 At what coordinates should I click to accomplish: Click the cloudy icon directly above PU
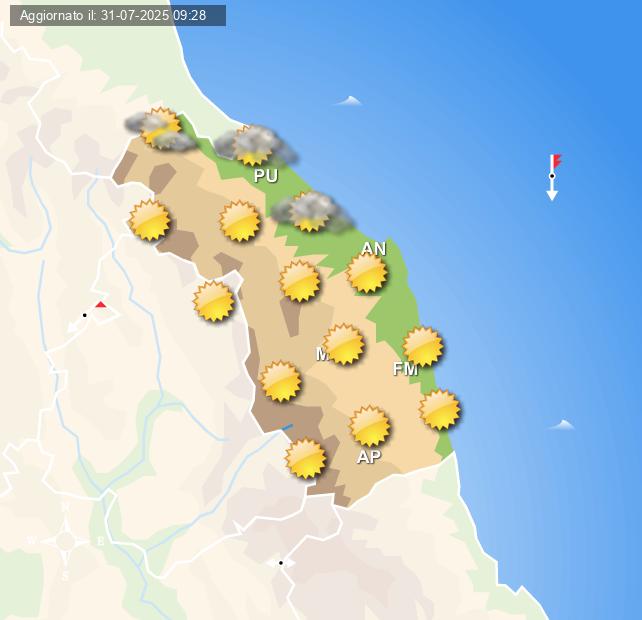tap(255, 145)
